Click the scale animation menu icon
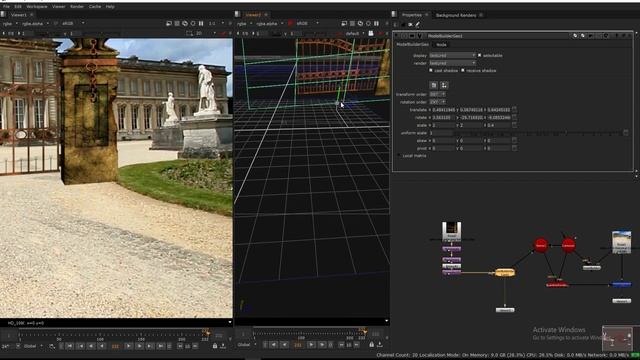The width and height of the screenshot is (640, 360). point(514,125)
